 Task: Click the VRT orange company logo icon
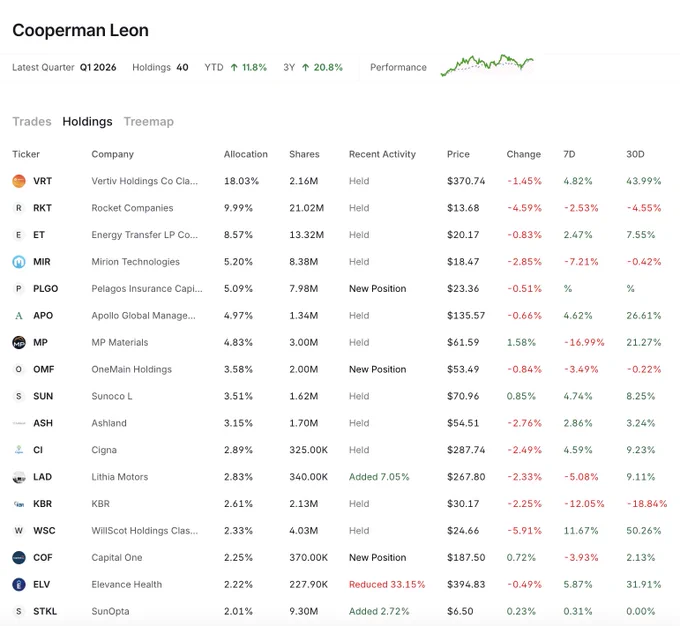19,181
